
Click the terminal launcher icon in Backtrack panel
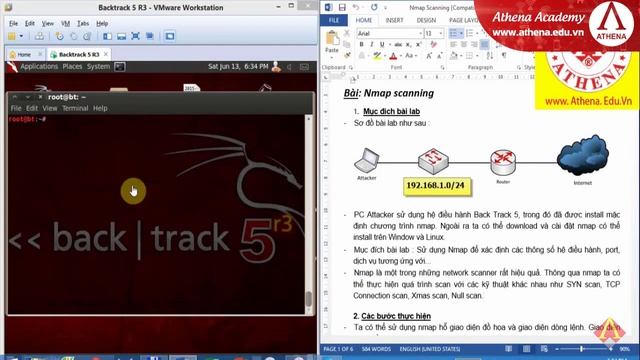pos(120,67)
